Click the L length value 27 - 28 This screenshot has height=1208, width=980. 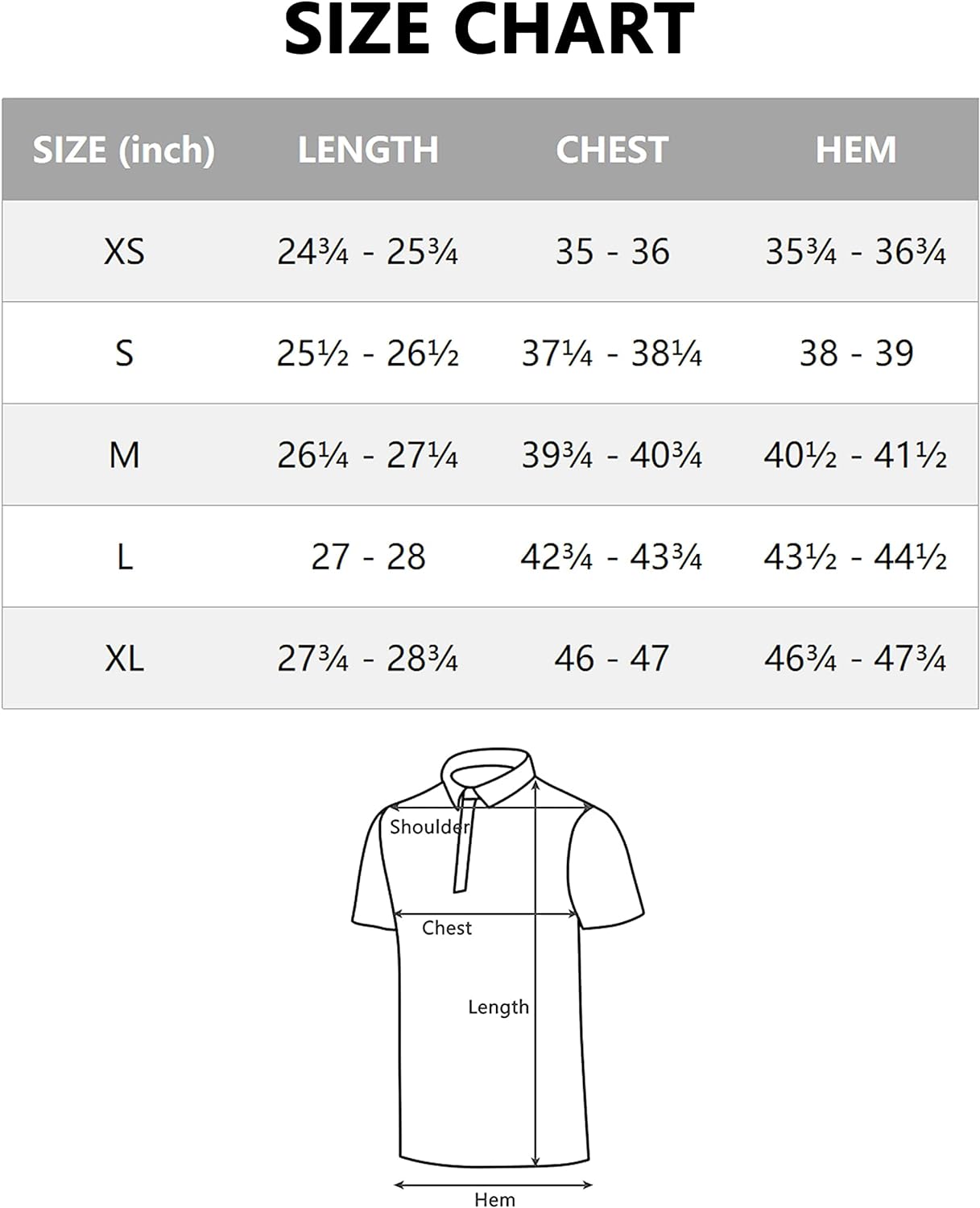[x=368, y=556]
